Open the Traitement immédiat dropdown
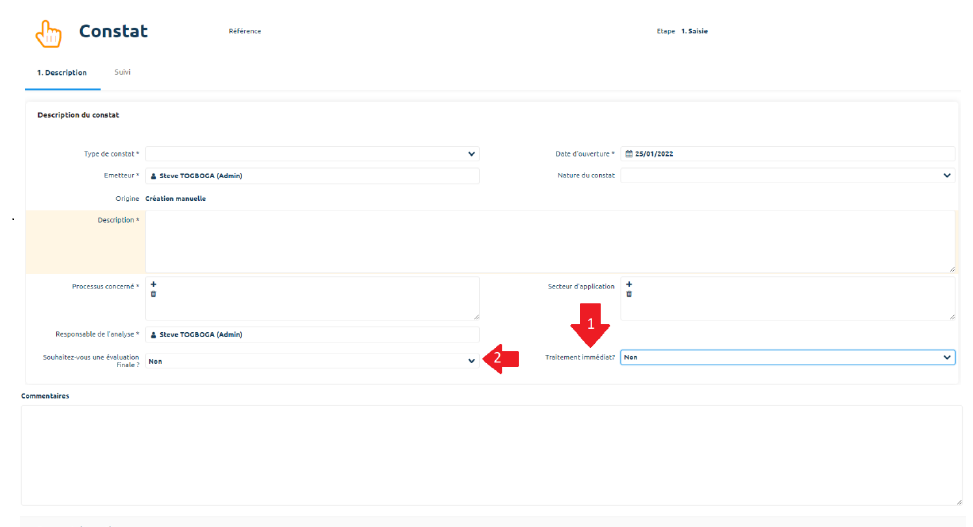Screen dimensions: 973x527 point(787,357)
